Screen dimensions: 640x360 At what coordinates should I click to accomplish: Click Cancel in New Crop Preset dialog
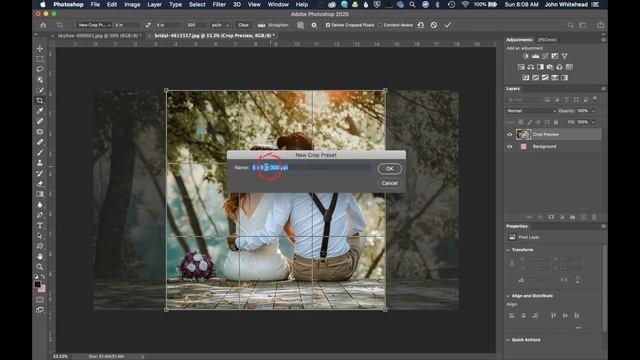point(389,183)
